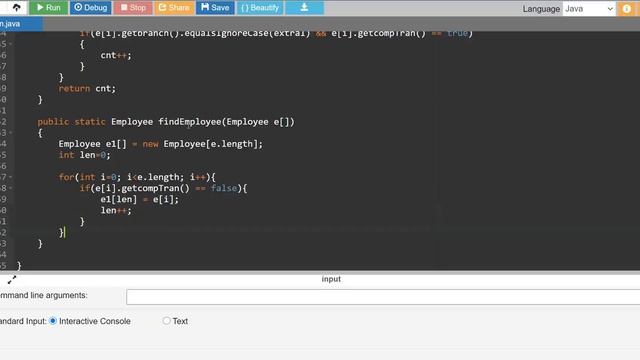This screenshot has width=640, height=360.
Task: Collapse fold arrow at findEmployee opening brace
Action: click(11, 133)
